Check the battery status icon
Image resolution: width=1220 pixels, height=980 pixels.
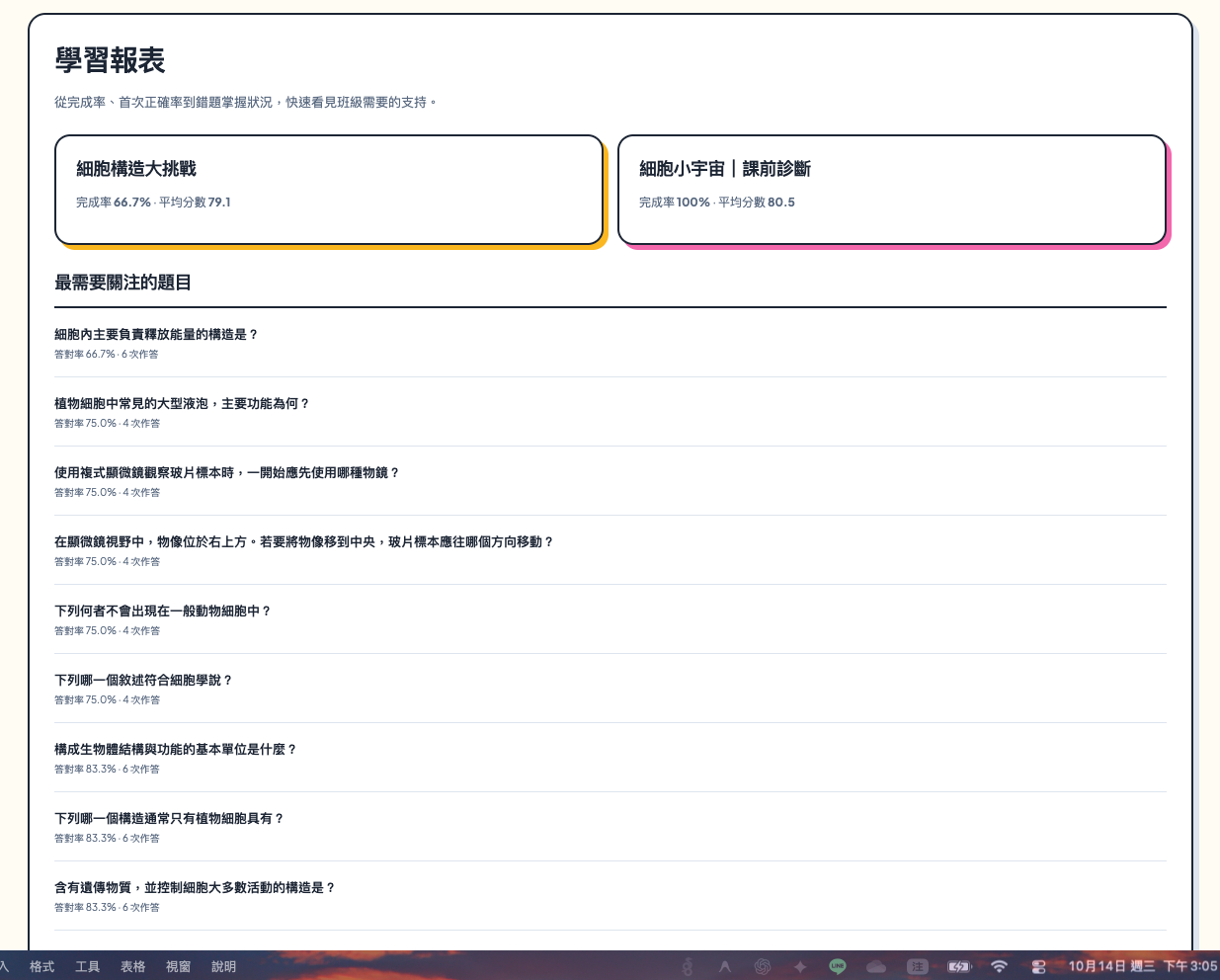pyautogui.click(x=959, y=966)
